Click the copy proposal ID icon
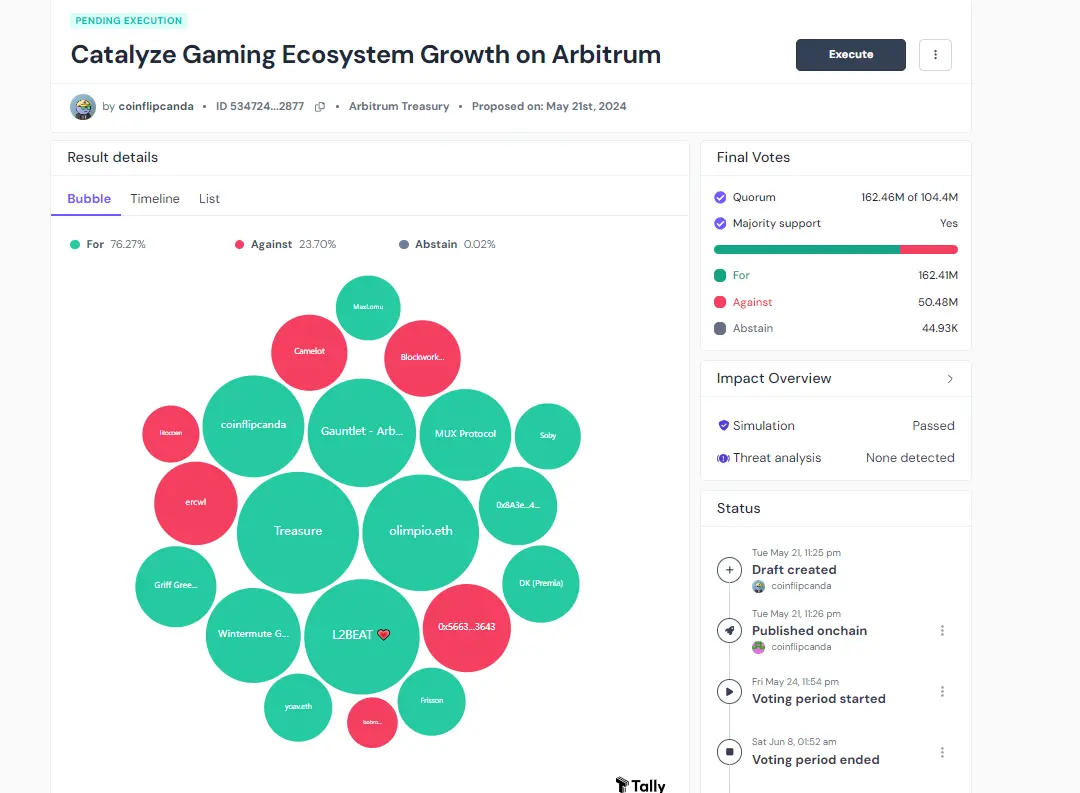This screenshot has width=1080, height=793. coord(318,106)
